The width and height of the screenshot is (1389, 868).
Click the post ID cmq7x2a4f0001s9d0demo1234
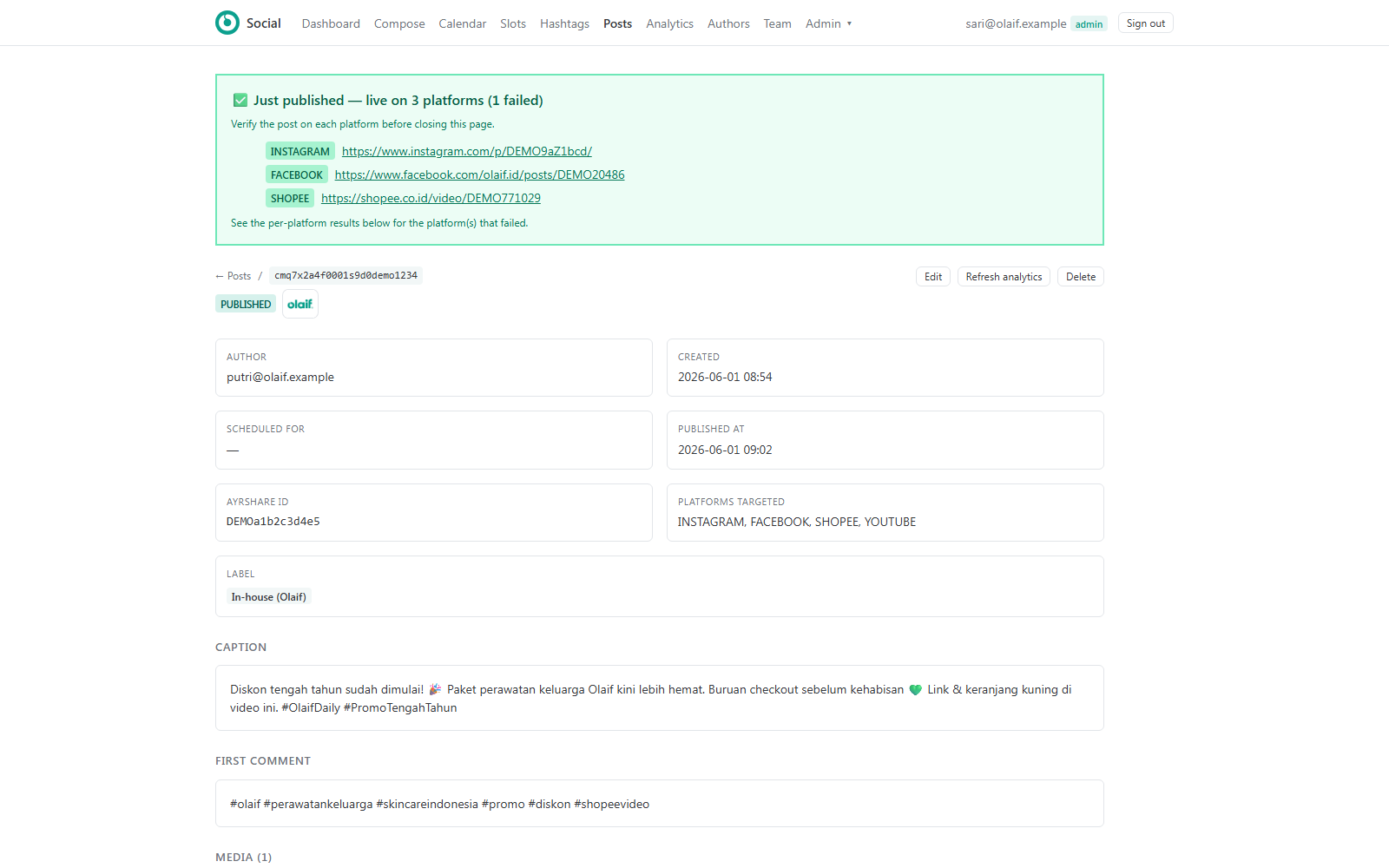(346, 275)
